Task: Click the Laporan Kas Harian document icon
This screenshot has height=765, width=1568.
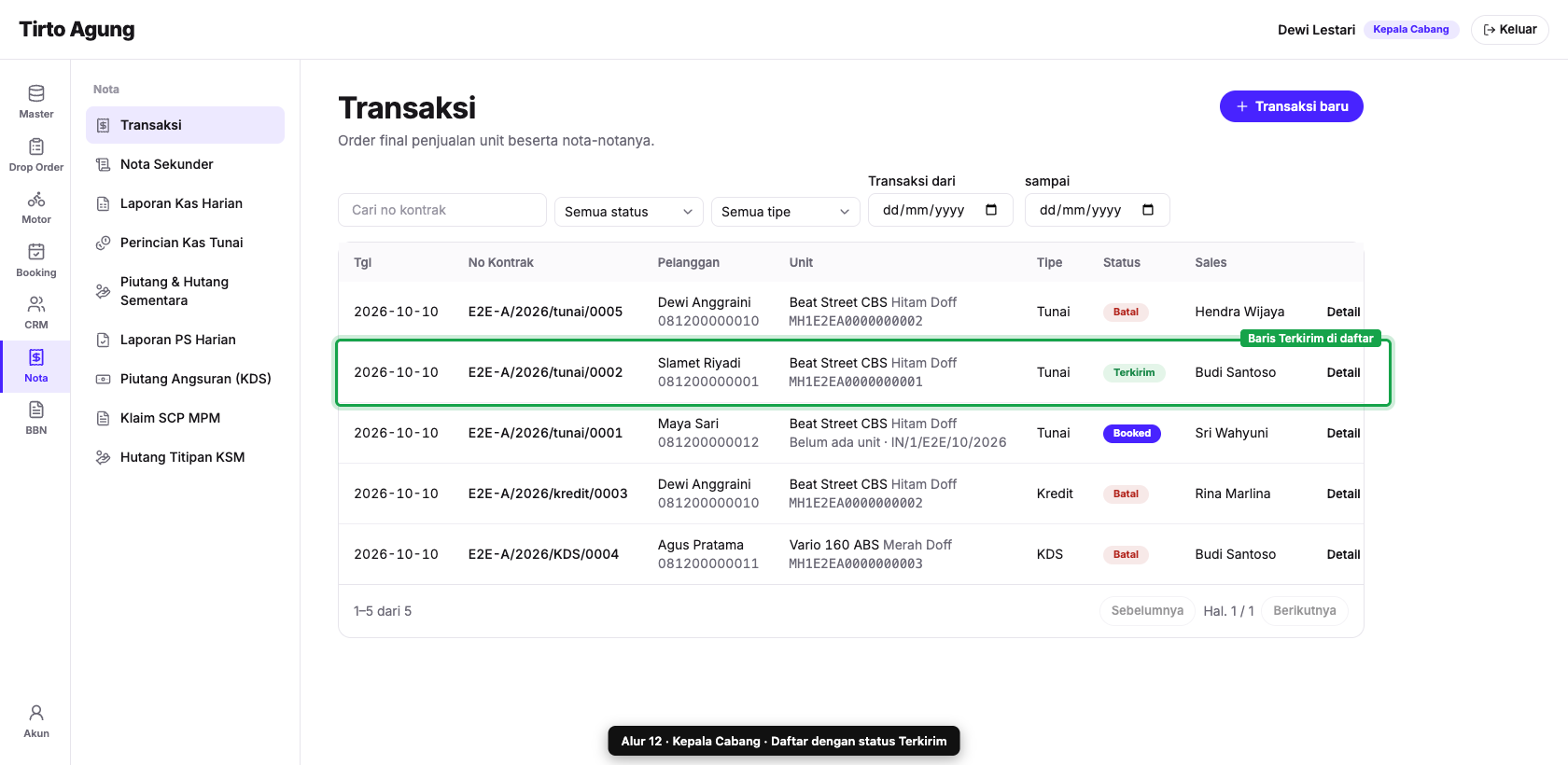Action: click(x=104, y=203)
